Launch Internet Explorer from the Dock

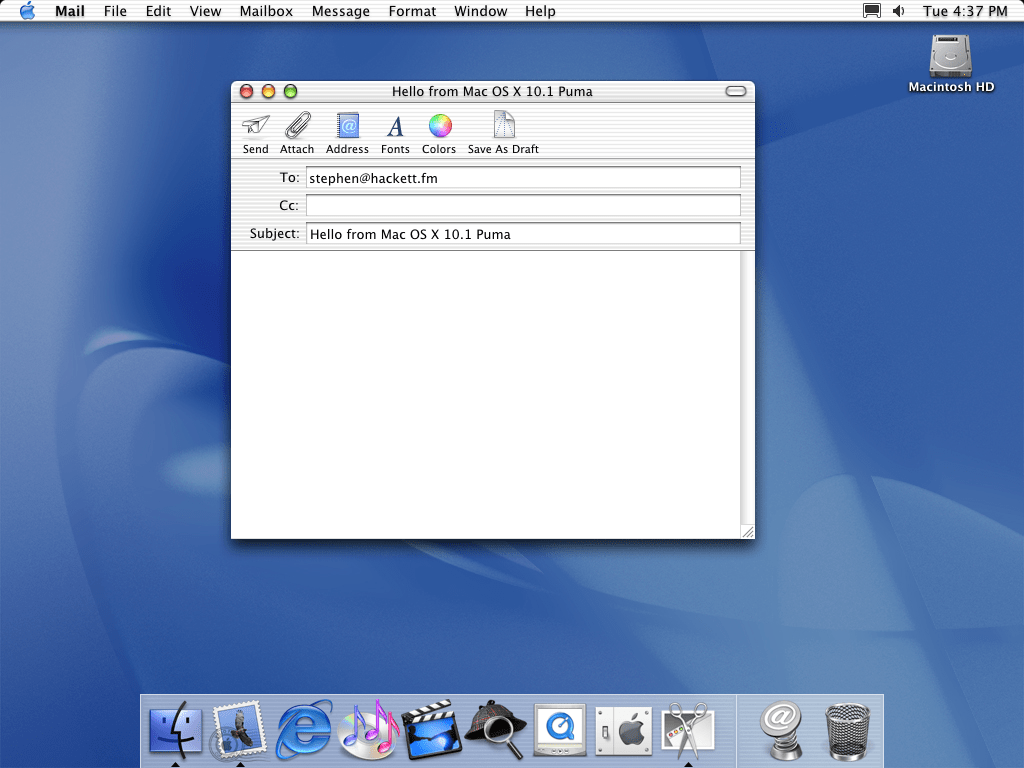tap(304, 730)
